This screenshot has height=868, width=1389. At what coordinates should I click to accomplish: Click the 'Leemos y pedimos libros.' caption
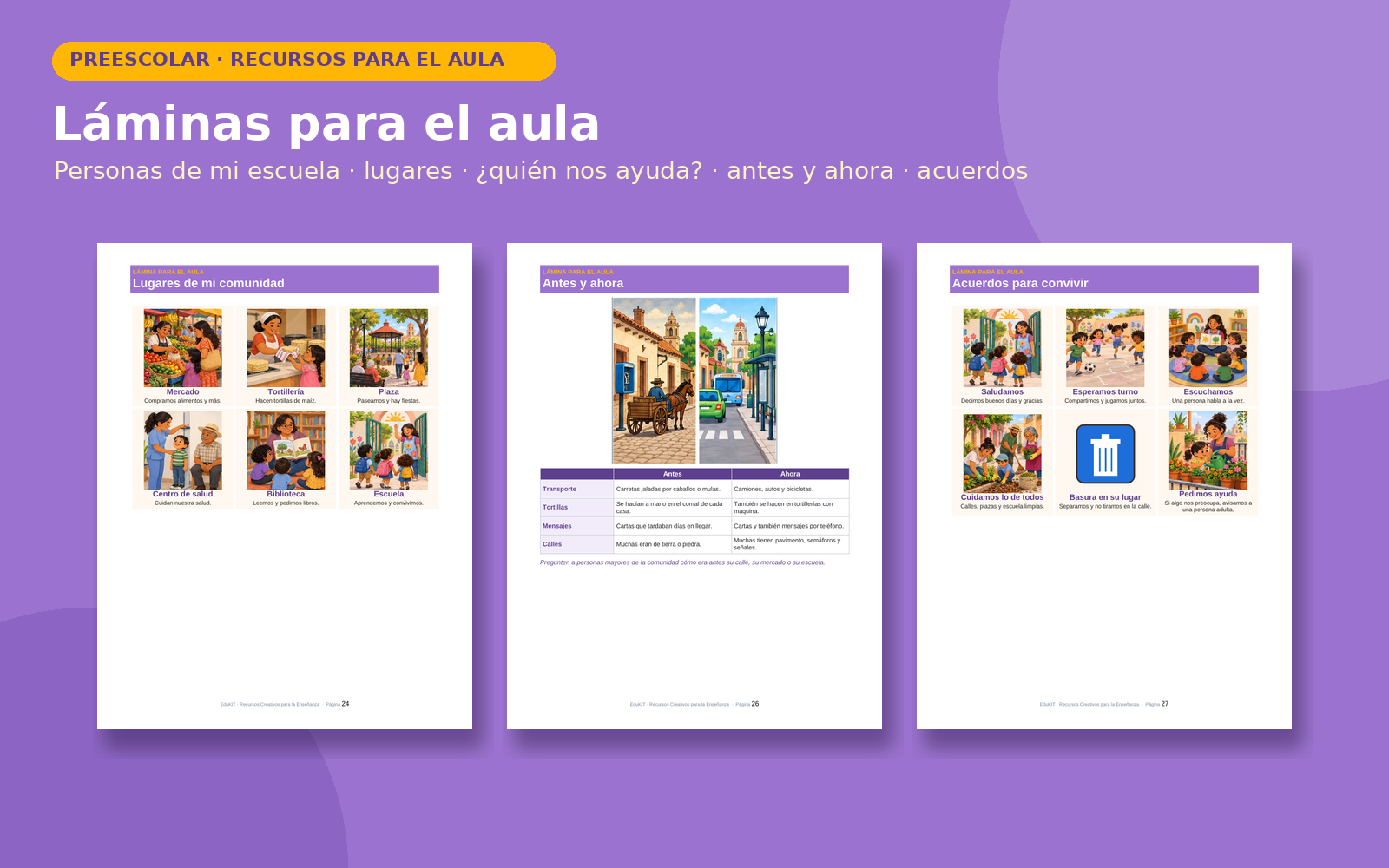tap(286, 503)
